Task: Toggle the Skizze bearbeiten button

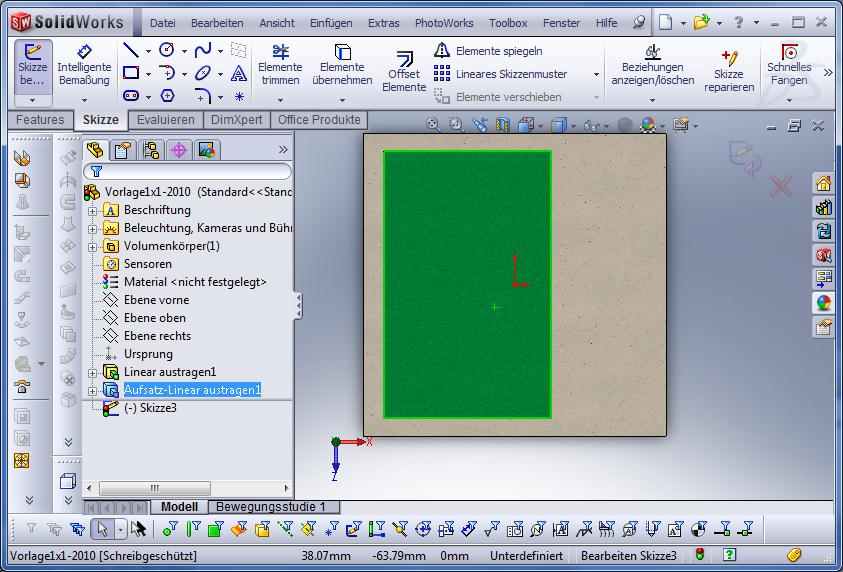Action: (32, 65)
